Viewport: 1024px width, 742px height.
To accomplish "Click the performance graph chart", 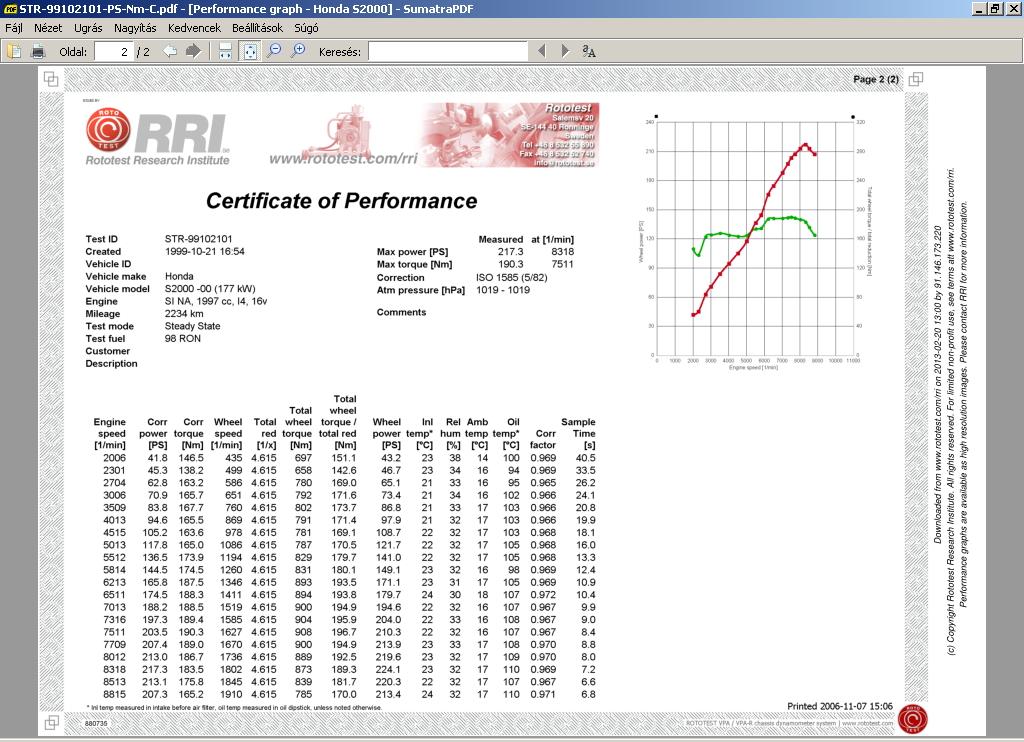I will (755, 242).
